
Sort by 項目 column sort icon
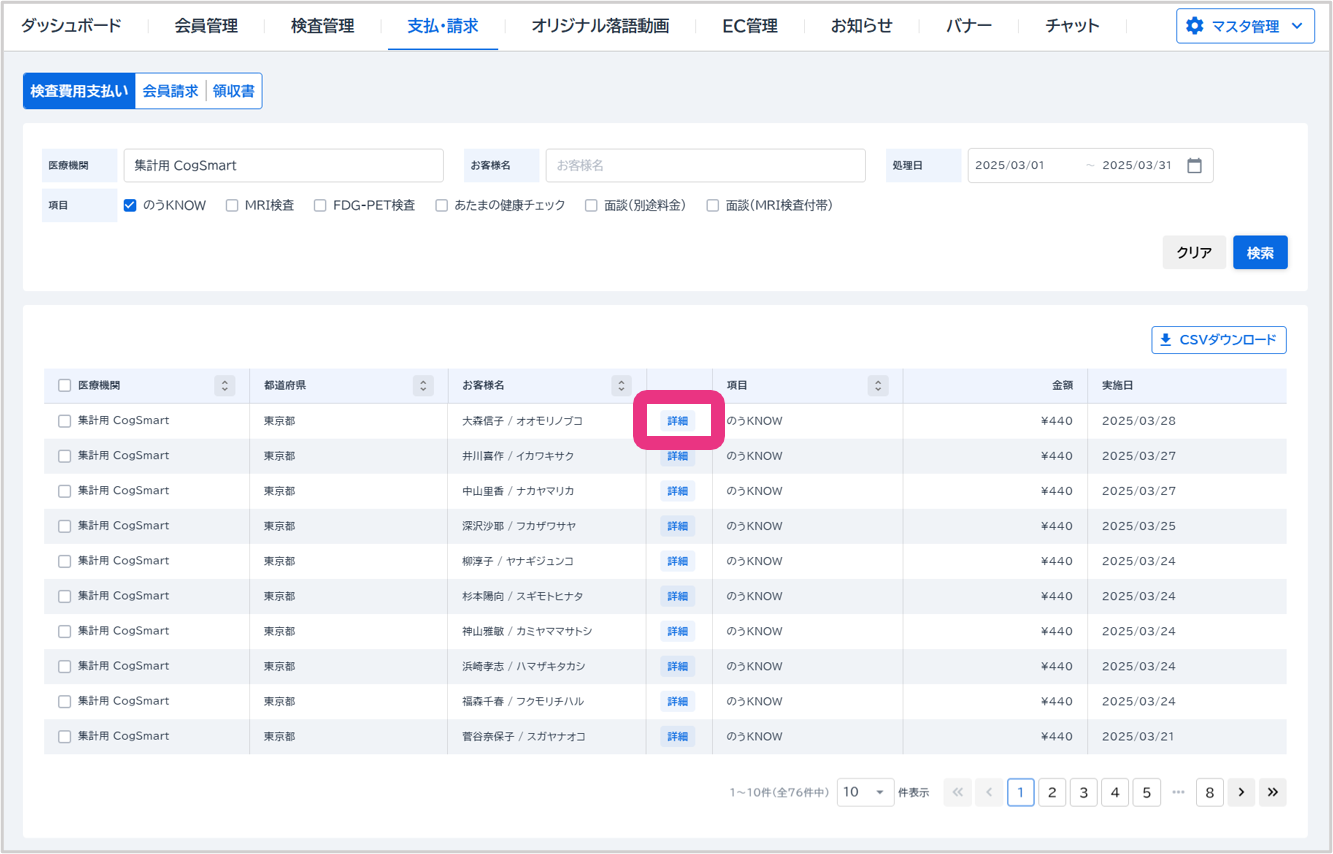pyautogui.click(x=878, y=386)
